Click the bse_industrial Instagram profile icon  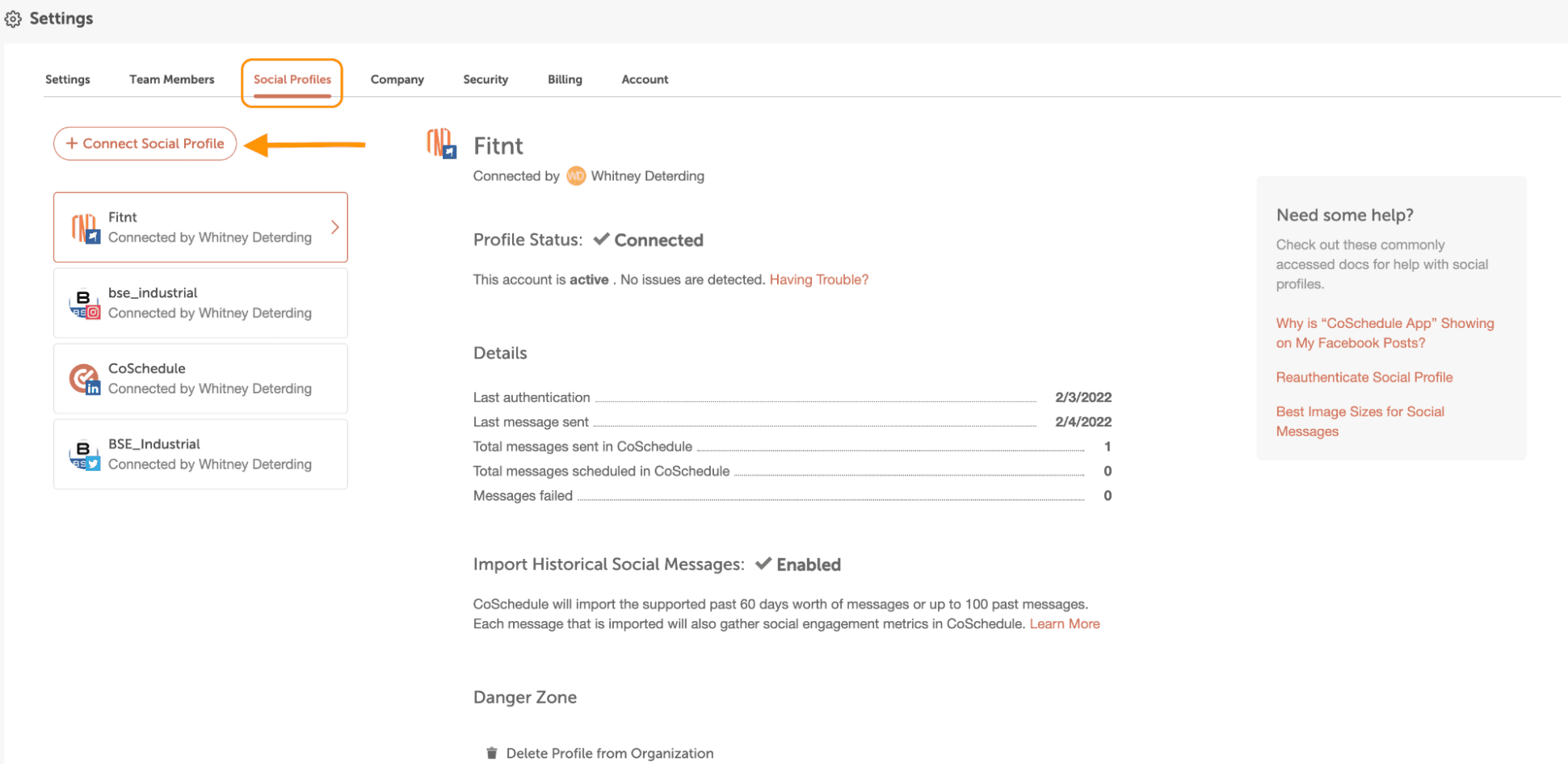[85, 304]
